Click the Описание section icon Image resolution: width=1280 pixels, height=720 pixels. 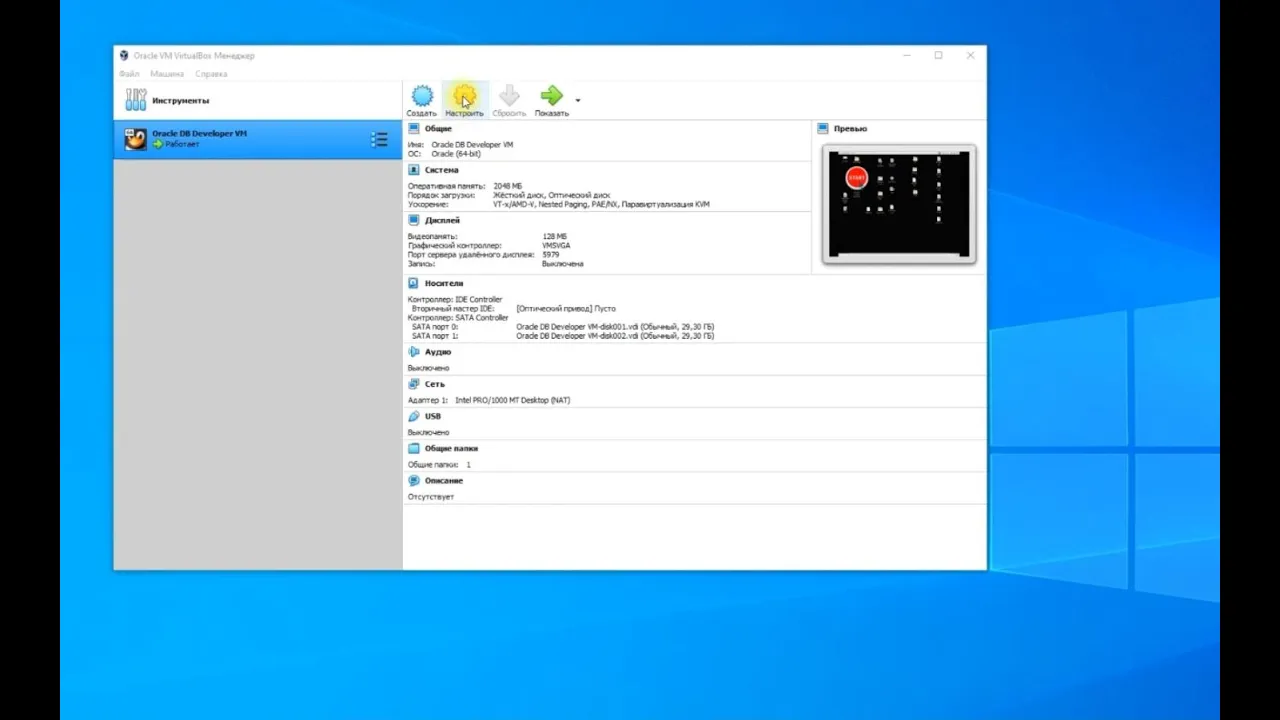pyautogui.click(x=414, y=480)
